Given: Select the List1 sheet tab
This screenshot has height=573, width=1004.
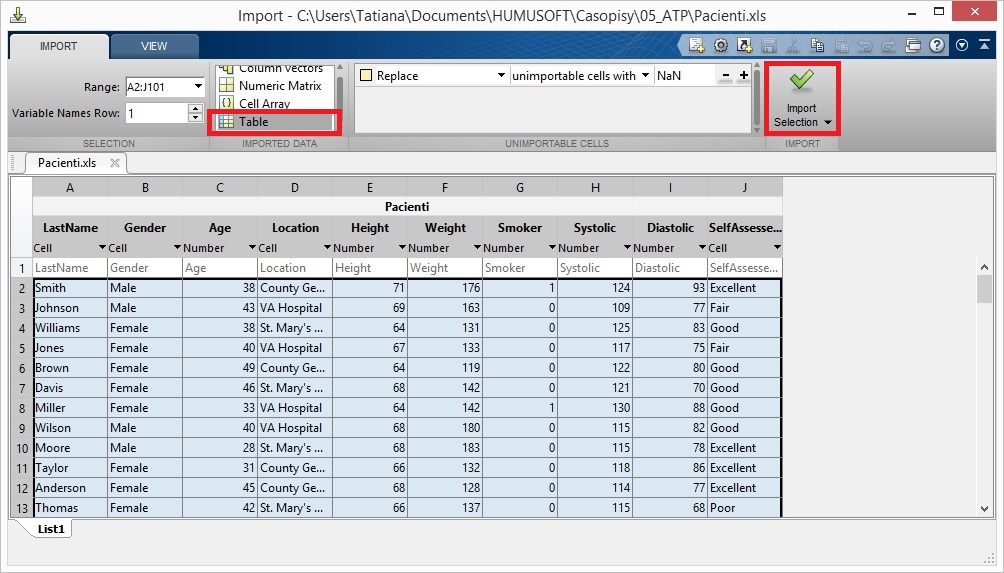Looking at the screenshot, I should pos(51,529).
